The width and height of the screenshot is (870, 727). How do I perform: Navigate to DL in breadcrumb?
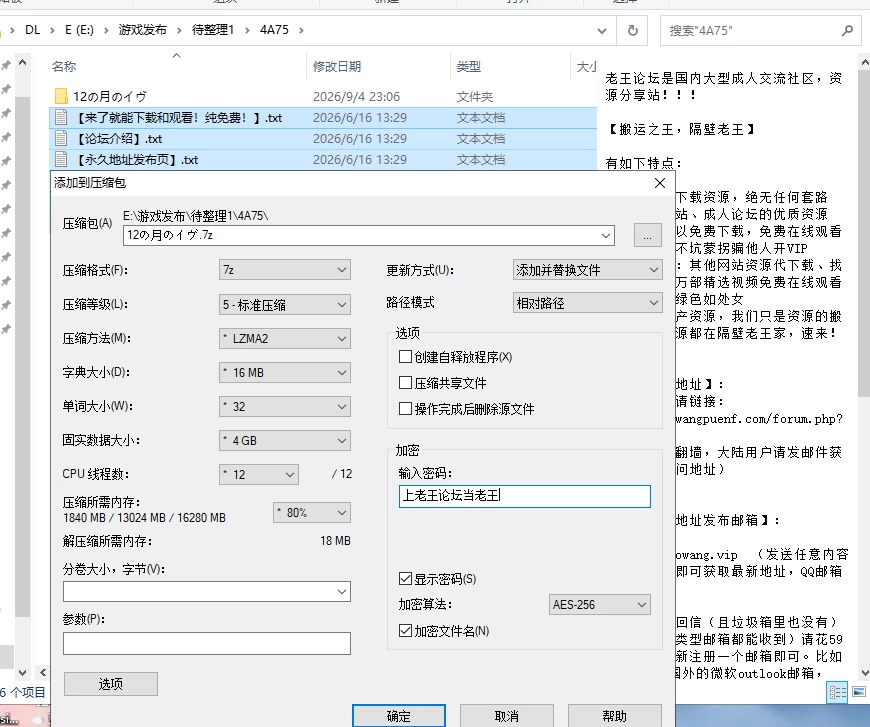[33, 30]
